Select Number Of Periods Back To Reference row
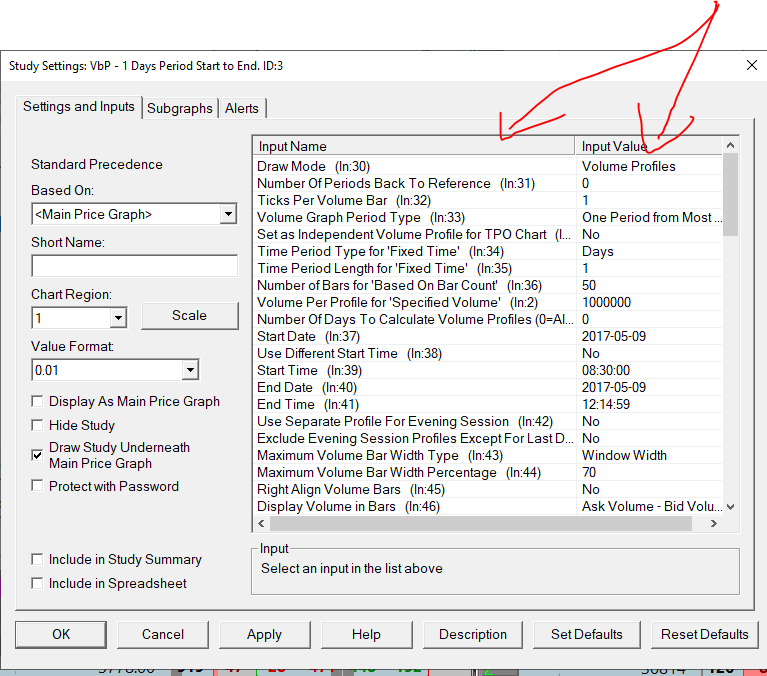Screen dimensions: 767x676 coord(488,183)
